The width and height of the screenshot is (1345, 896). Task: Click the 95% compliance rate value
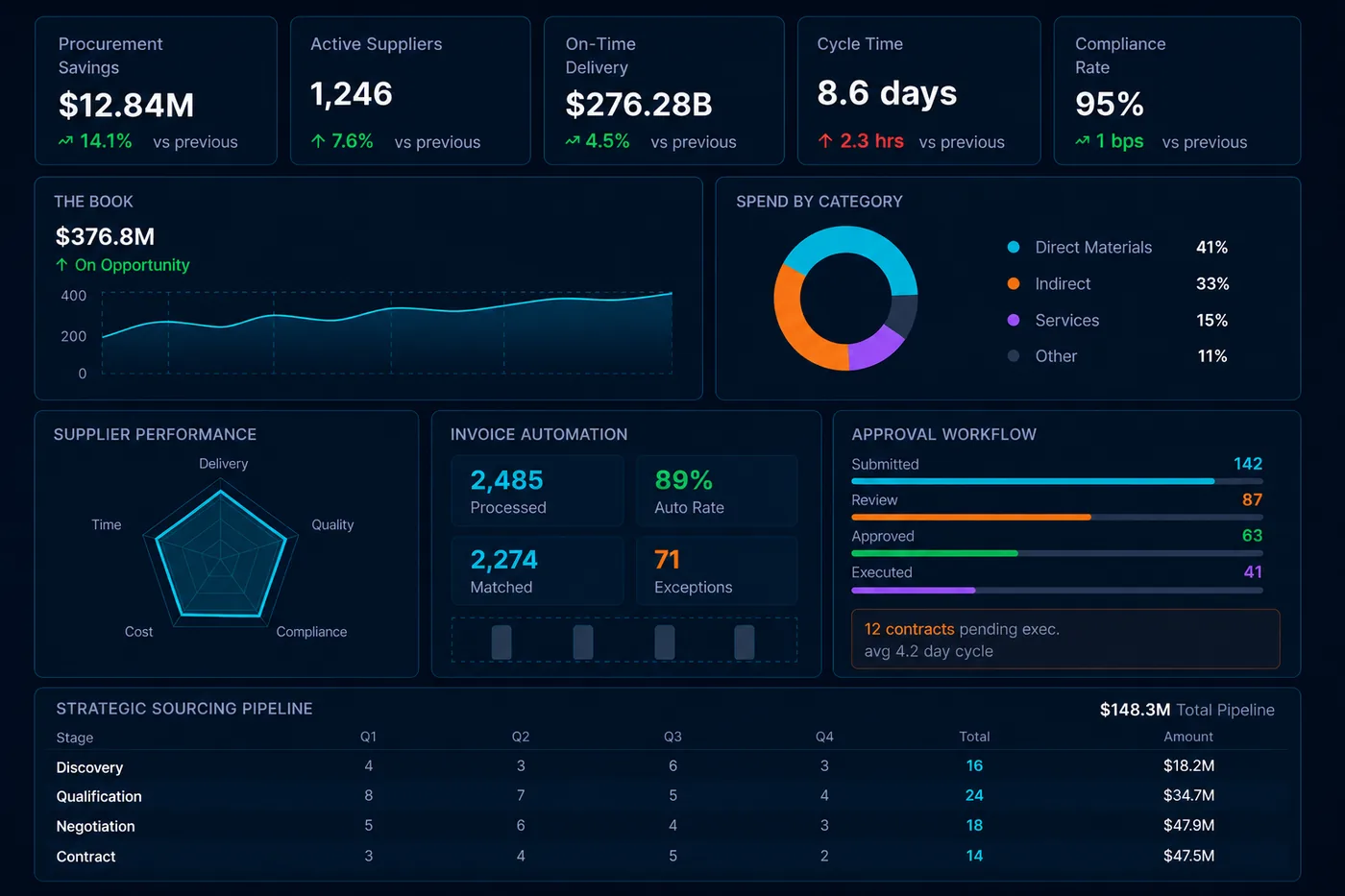1110,104
